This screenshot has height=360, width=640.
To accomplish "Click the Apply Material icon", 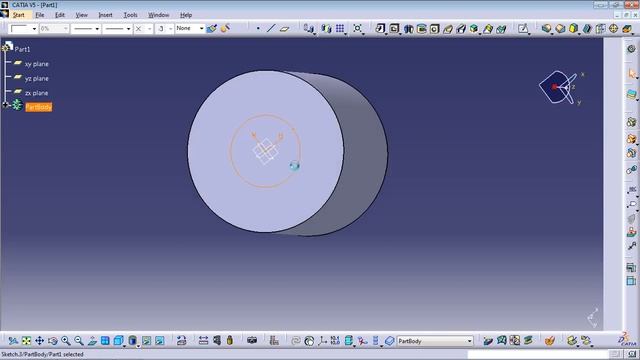I will (549, 341).
